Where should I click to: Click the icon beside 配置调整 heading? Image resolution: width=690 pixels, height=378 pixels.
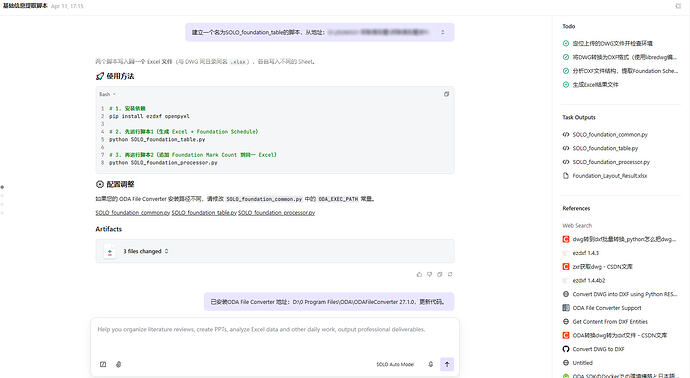pos(100,184)
